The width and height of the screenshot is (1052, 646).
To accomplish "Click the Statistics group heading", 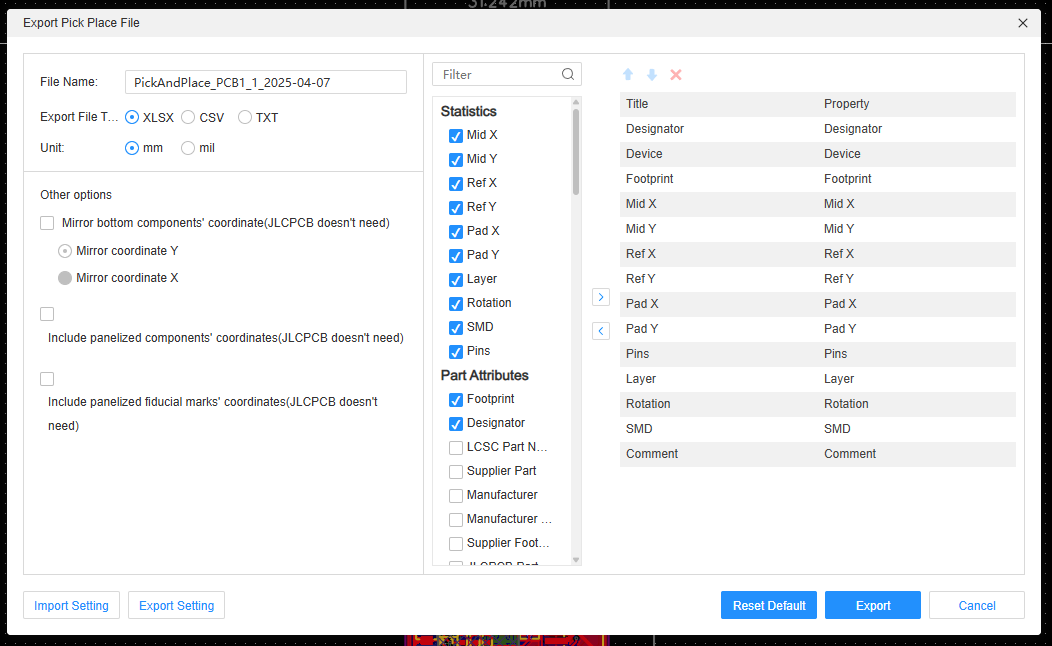I will [468, 111].
